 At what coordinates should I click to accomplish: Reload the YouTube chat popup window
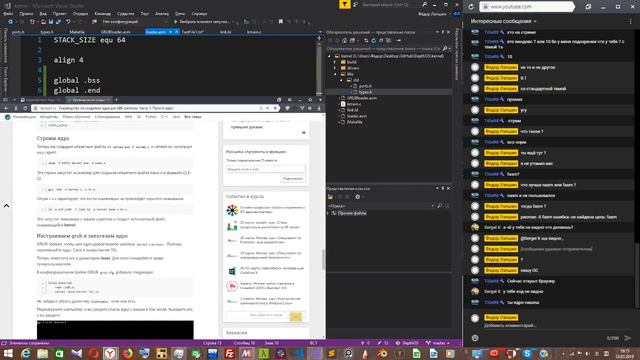click(x=471, y=7)
